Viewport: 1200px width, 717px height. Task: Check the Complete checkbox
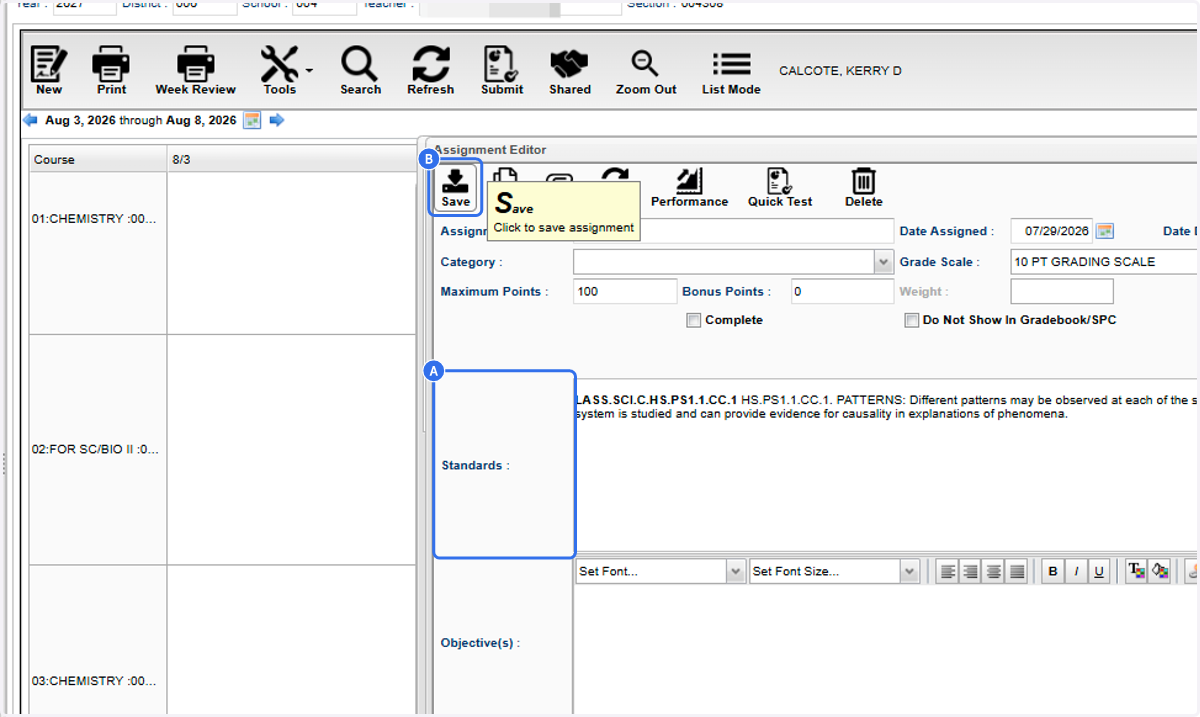click(x=693, y=321)
